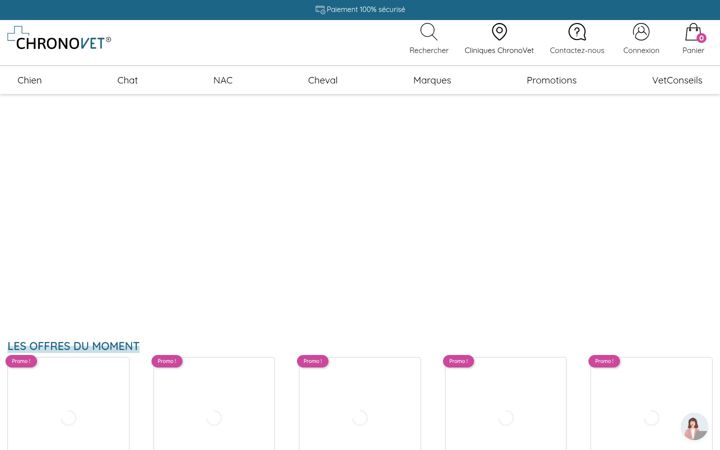
Task: Click the secure payment card icon
Action: point(320,10)
